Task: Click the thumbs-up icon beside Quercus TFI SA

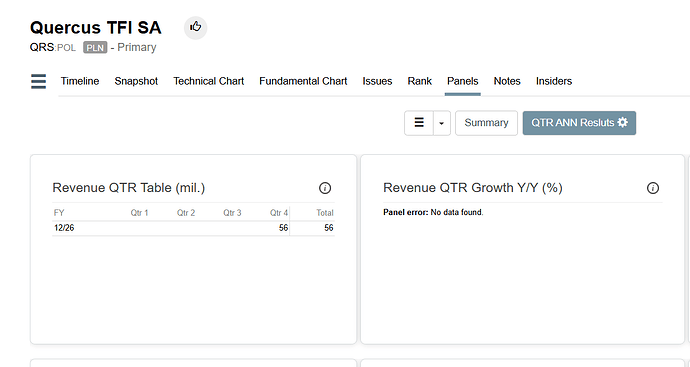Action: tap(195, 28)
